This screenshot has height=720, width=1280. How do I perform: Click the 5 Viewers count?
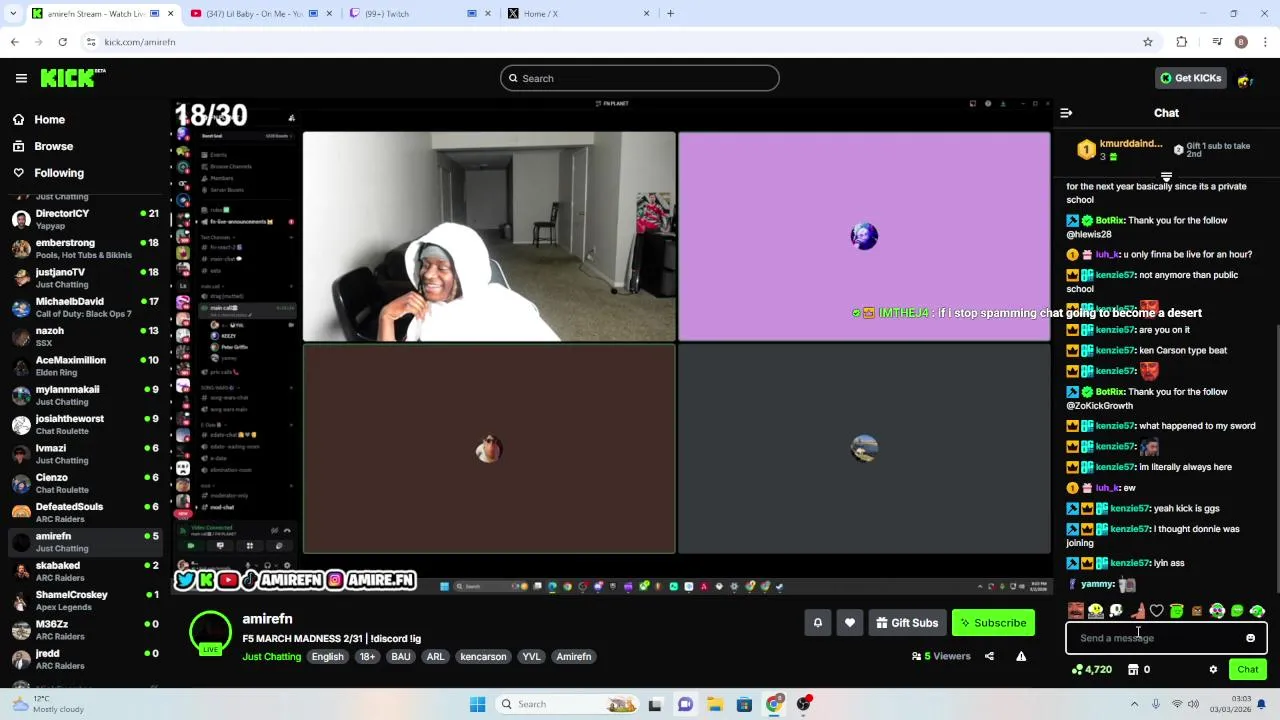tap(941, 657)
